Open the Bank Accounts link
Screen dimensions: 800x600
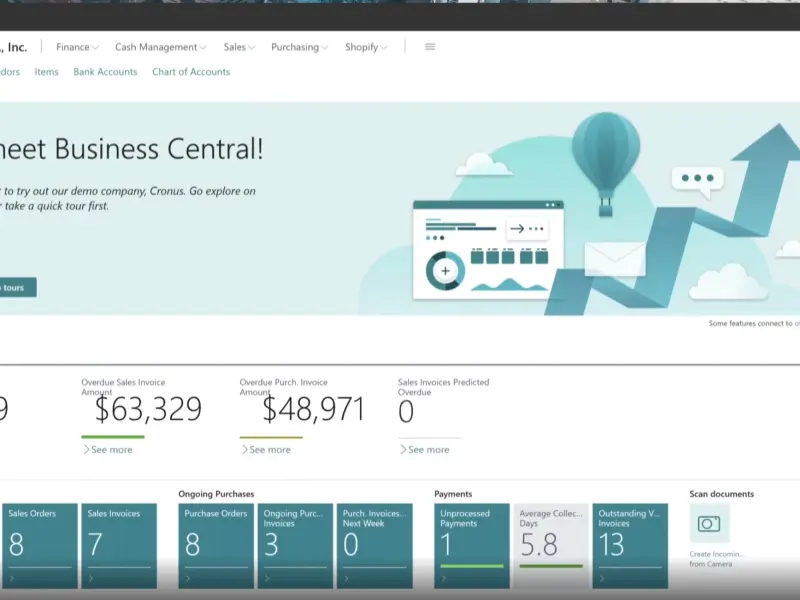(x=105, y=72)
